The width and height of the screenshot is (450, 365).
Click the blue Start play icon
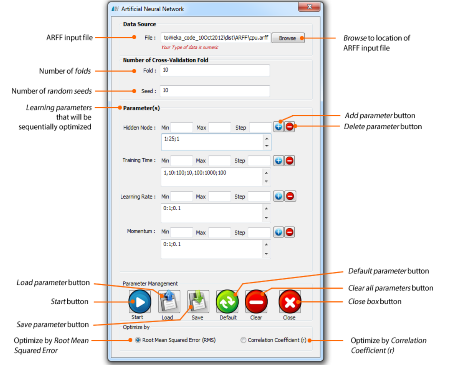140,302
